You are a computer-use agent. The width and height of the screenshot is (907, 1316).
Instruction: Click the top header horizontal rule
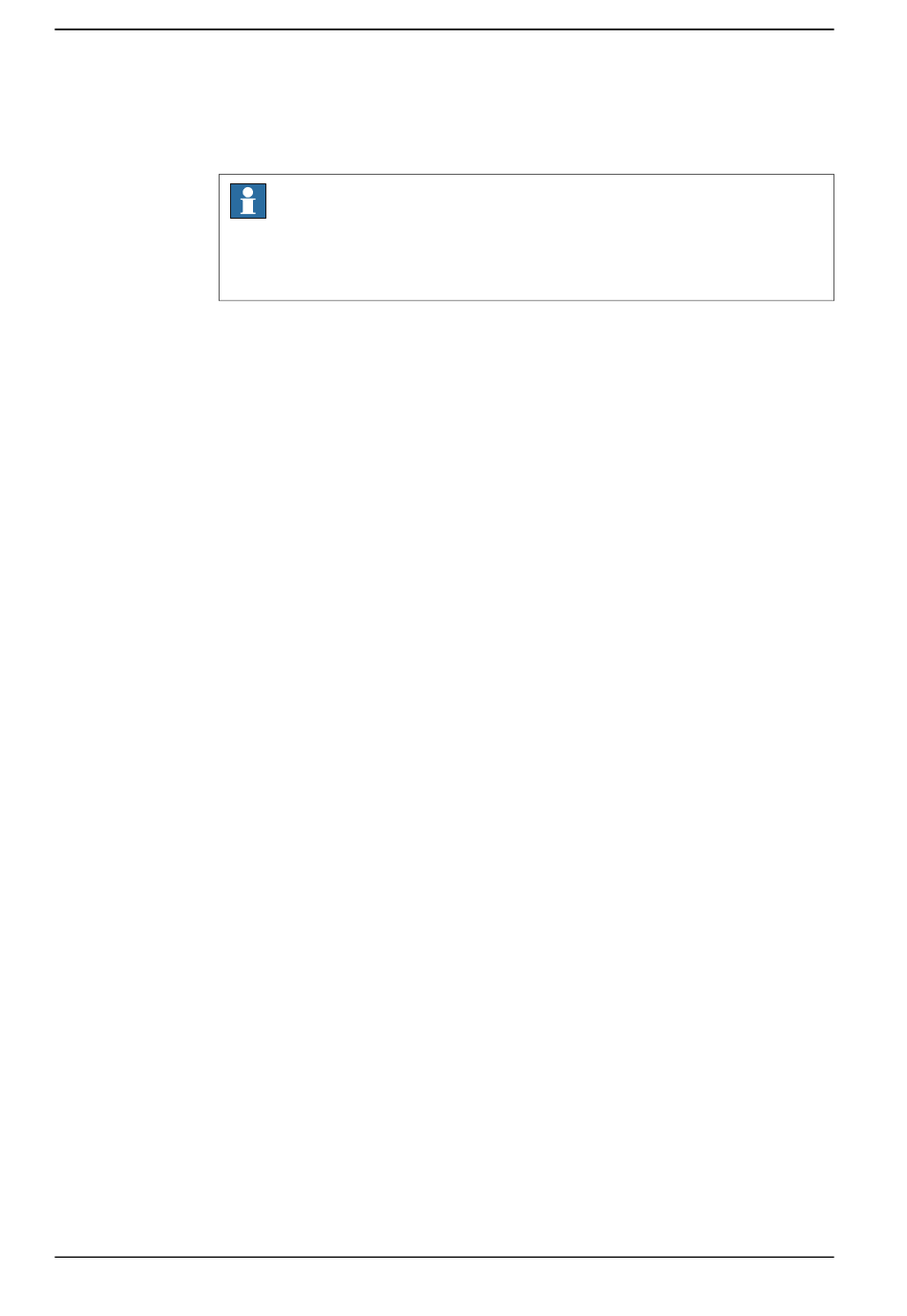[x=444, y=30]
